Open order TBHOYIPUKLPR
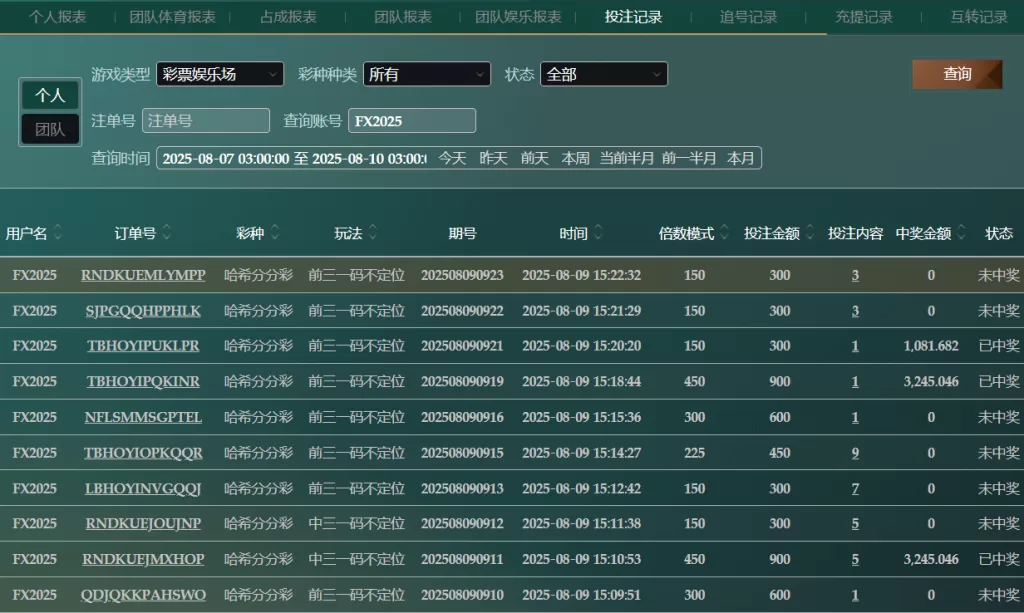 (143, 346)
